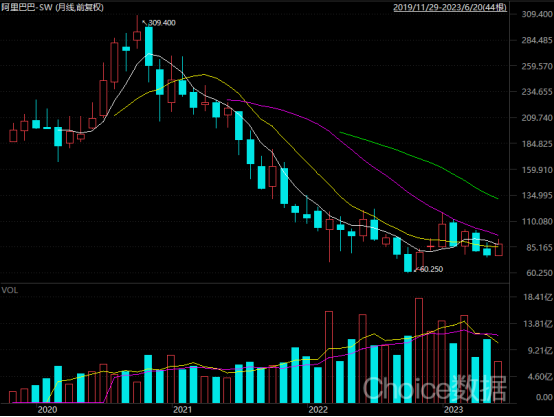Click the 2022 year axis label
Viewport: 554px width, 417px height.
318,410
